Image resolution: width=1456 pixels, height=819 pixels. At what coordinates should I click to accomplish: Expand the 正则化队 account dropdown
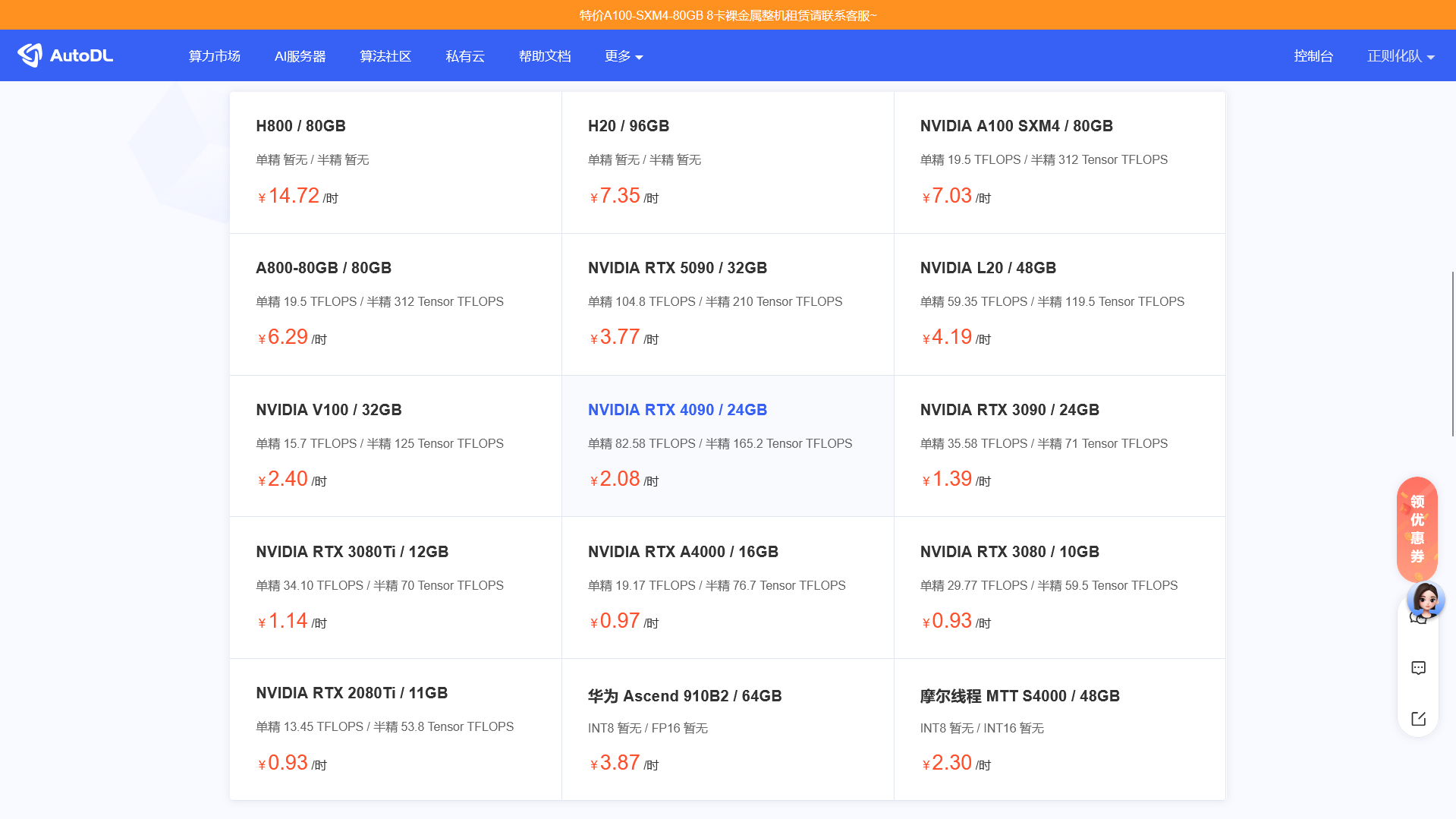tap(1401, 56)
